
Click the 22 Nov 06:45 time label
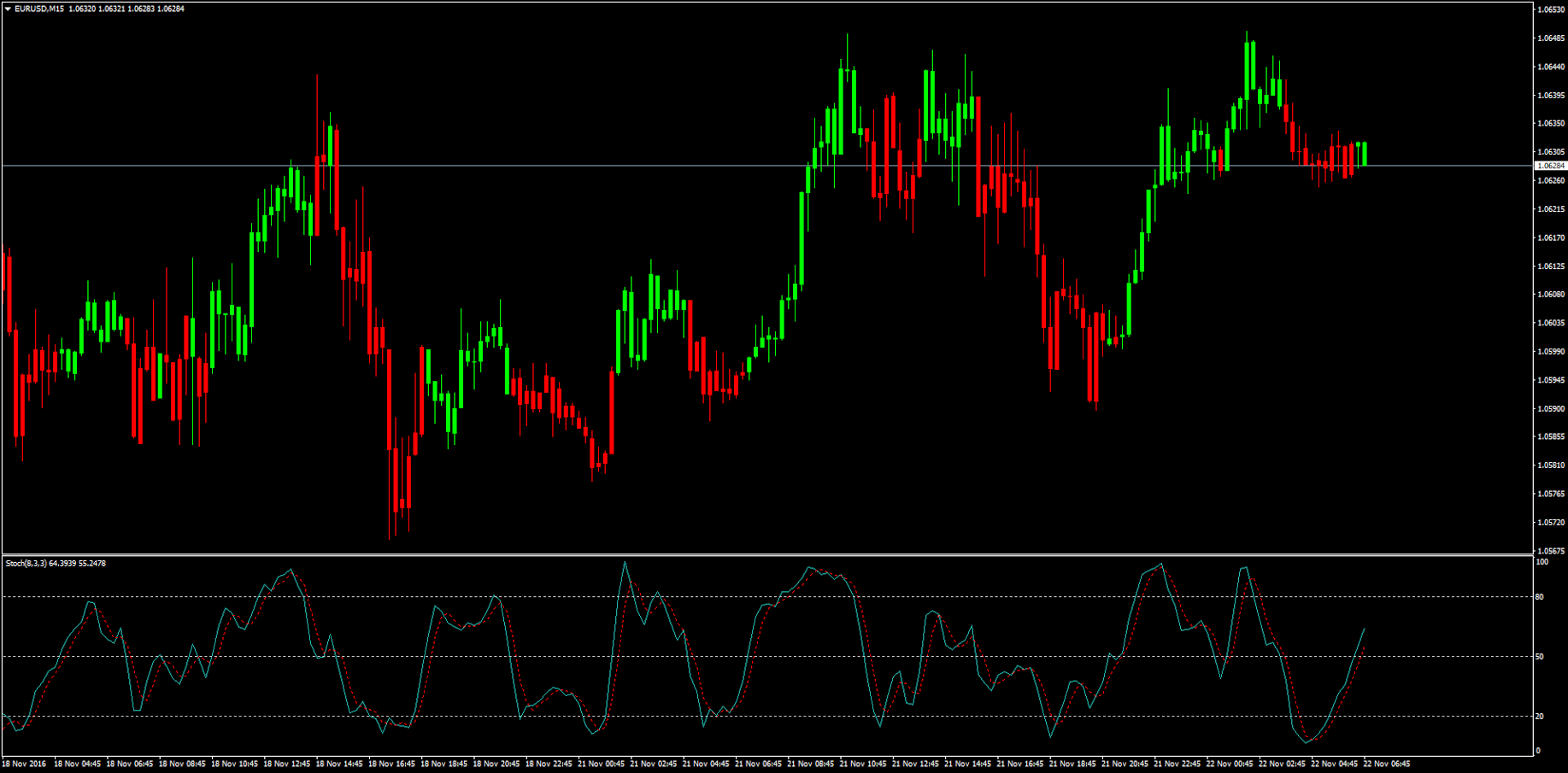[1388, 764]
